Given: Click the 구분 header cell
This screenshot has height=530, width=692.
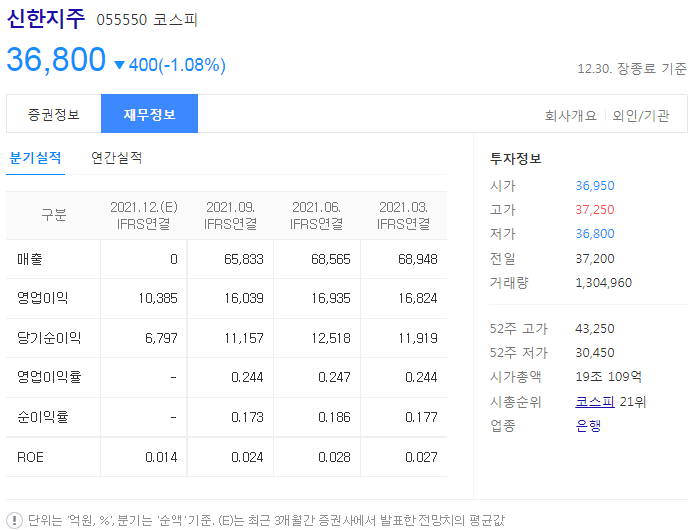Looking at the screenshot, I should pos(53,215).
